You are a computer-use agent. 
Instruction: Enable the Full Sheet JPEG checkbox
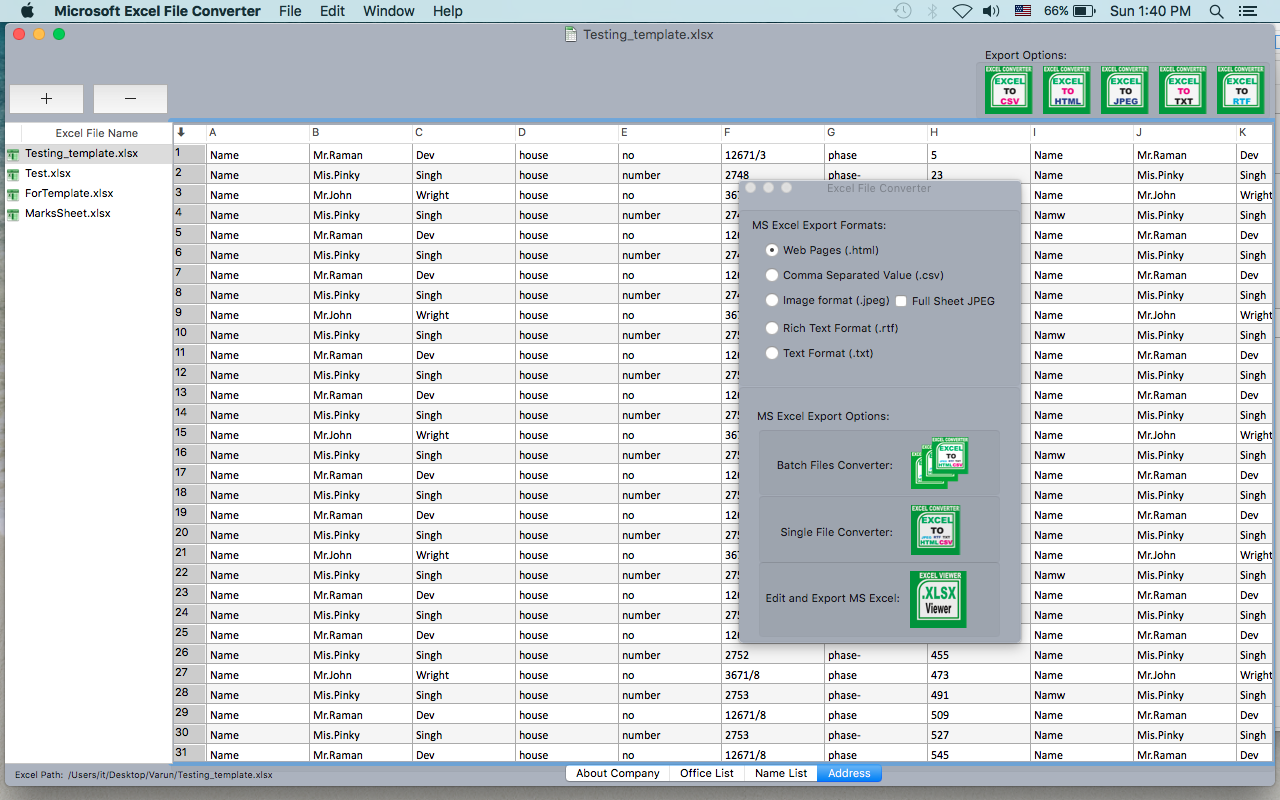click(901, 301)
